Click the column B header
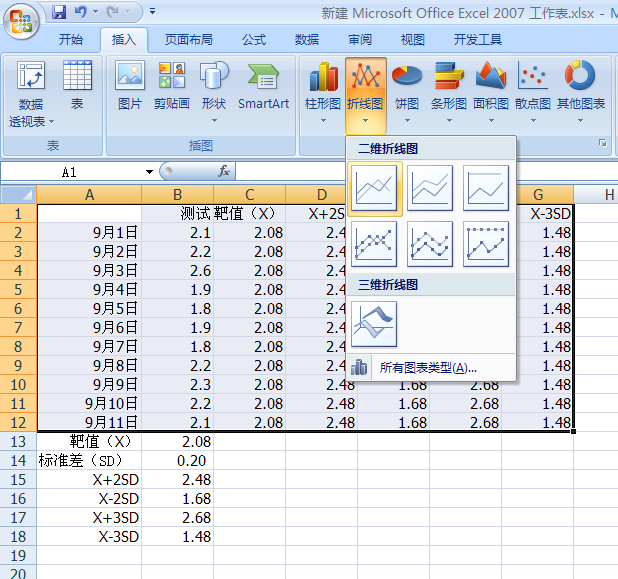This screenshot has width=618, height=579. pos(177,194)
